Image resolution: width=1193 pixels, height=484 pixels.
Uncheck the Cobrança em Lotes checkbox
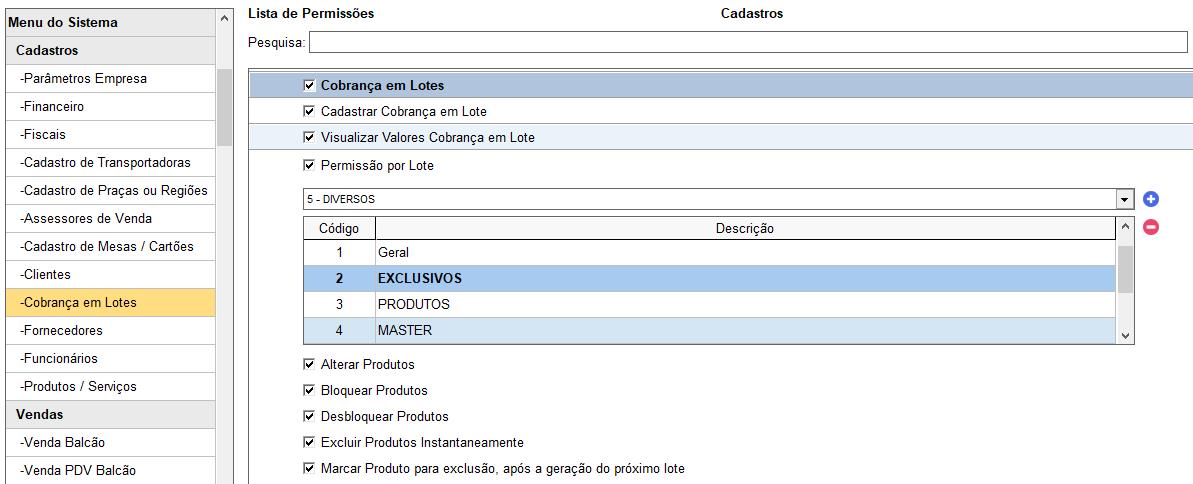(309, 85)
